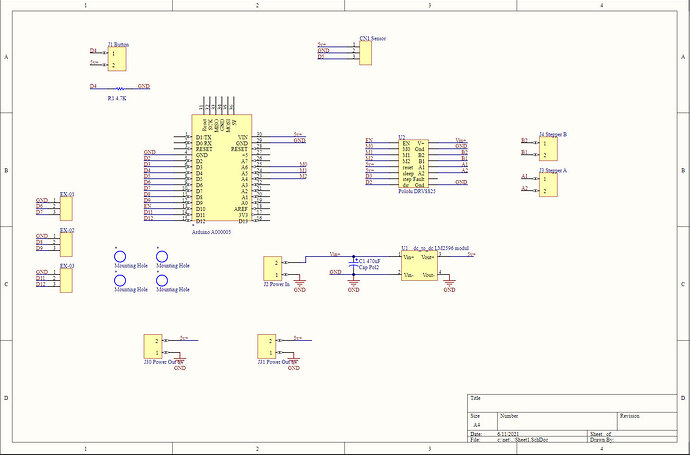Click the AREF pin label on the Arduino
Screen dimensions: 690x455
tap(241, 209)
